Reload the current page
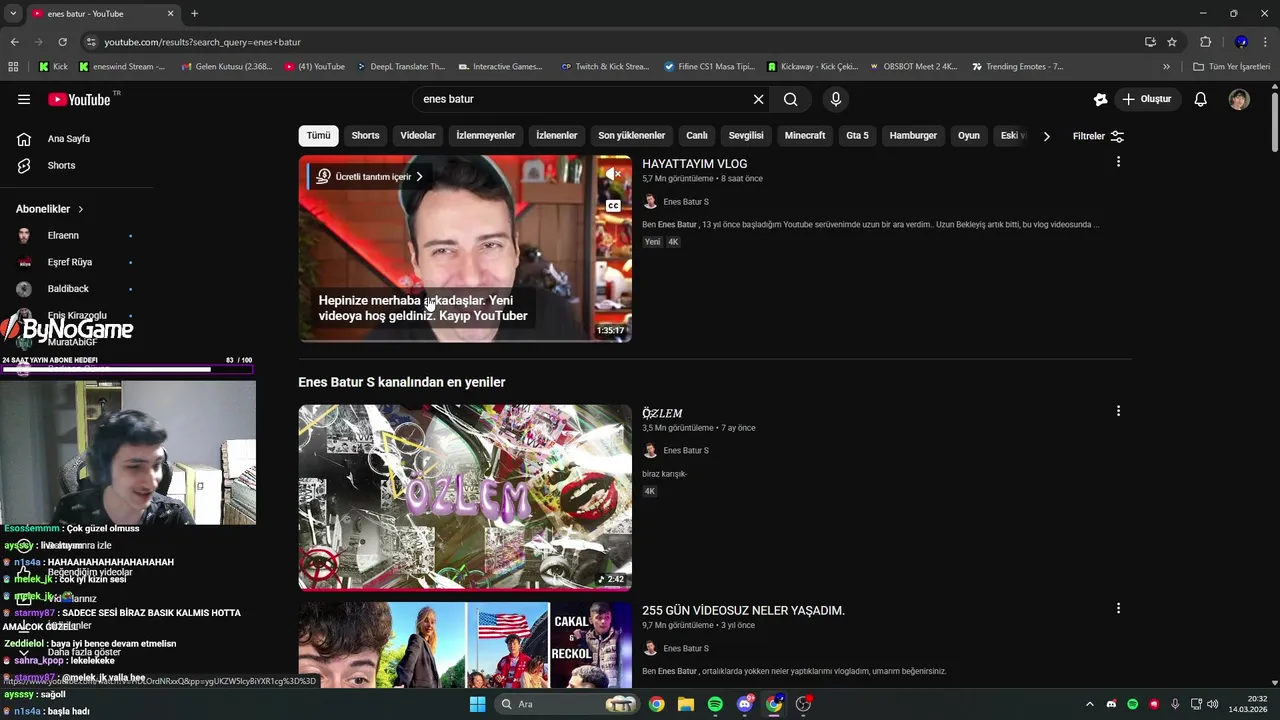 pos(62,42)
